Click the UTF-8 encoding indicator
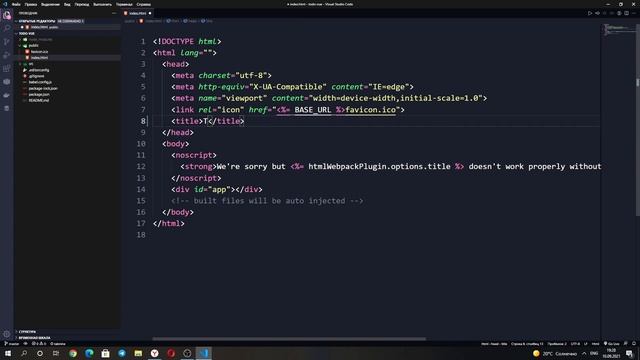The width and height of the screenshot is (640, 360). click(575, 344)
